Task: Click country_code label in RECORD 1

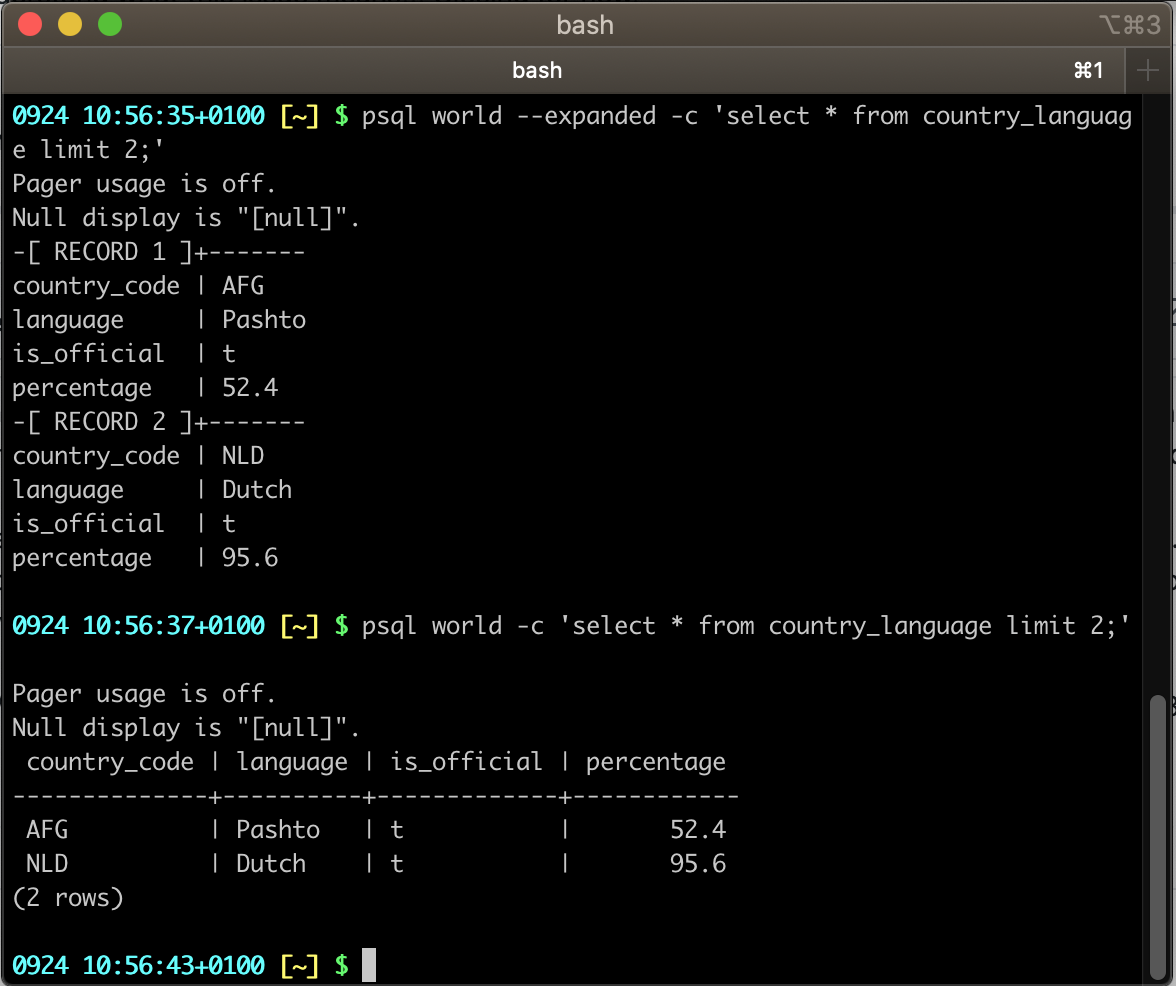Action: click(x=96, y=286)
